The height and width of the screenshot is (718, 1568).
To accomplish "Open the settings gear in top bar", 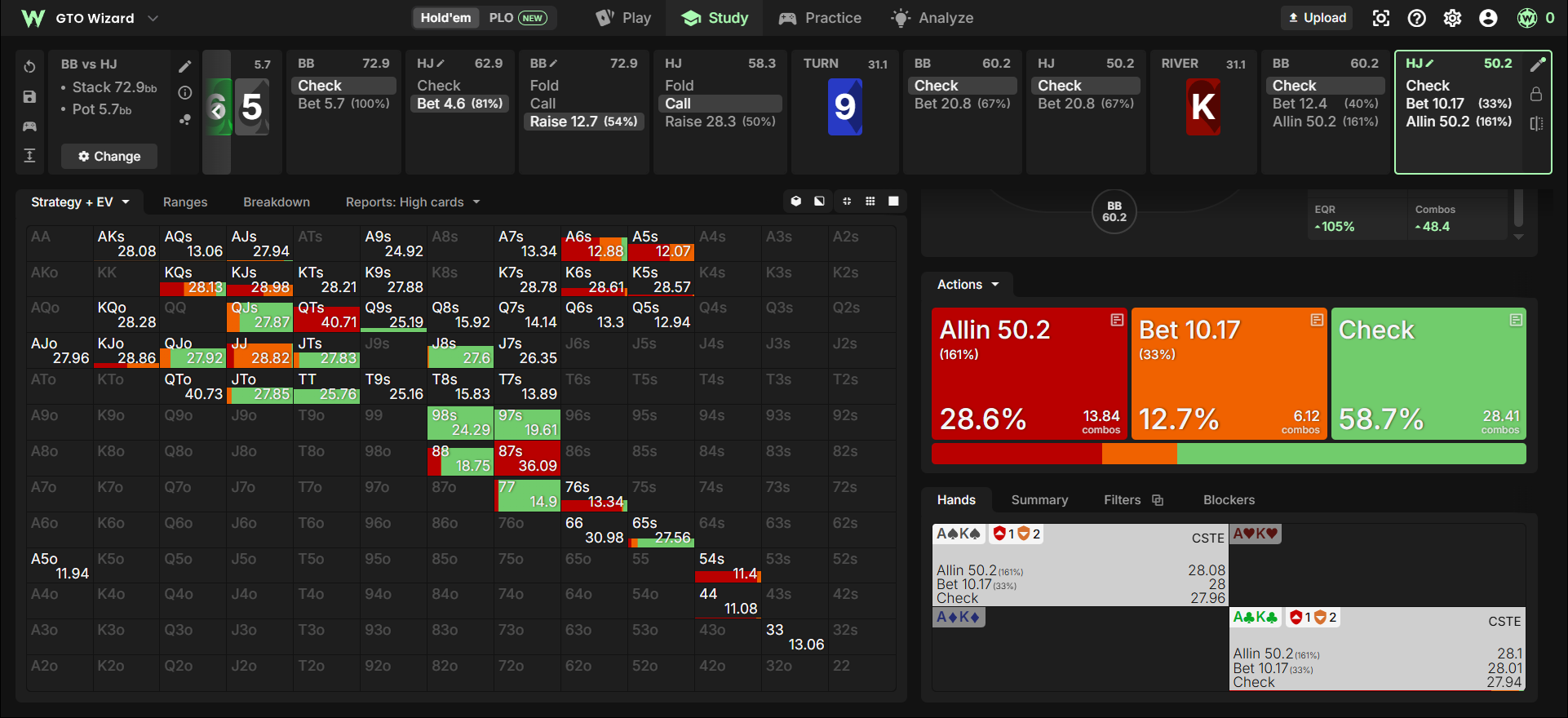I will [1453, 18].
